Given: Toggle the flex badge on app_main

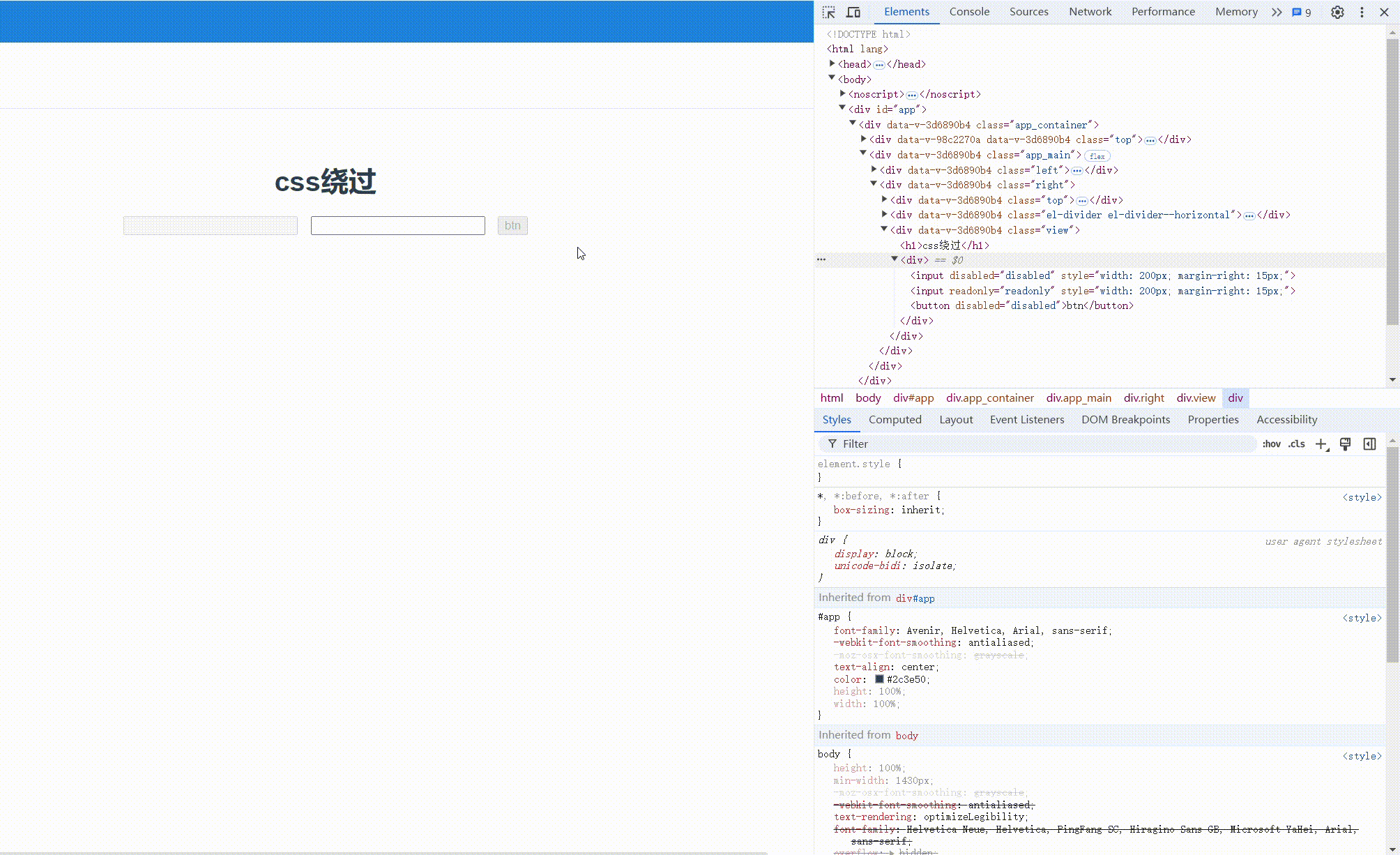Looking at the screenshot, I should (1097, 156).
